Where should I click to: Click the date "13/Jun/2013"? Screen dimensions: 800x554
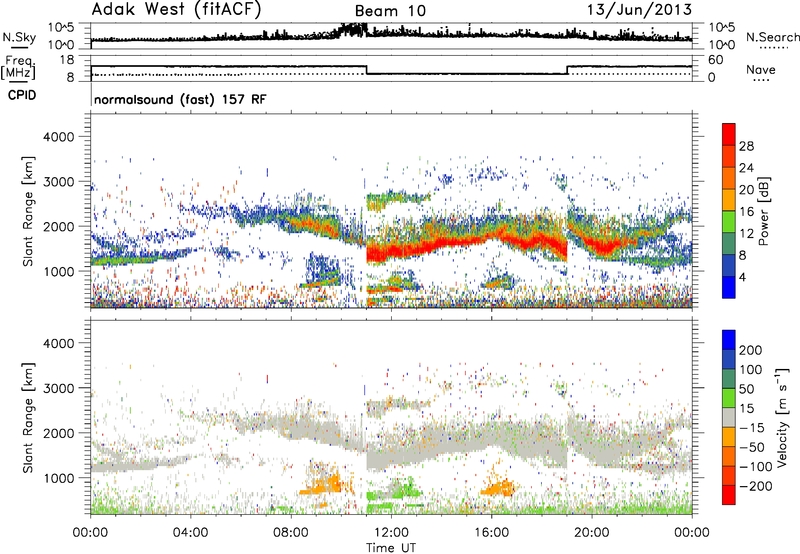[x=640, y=9]
